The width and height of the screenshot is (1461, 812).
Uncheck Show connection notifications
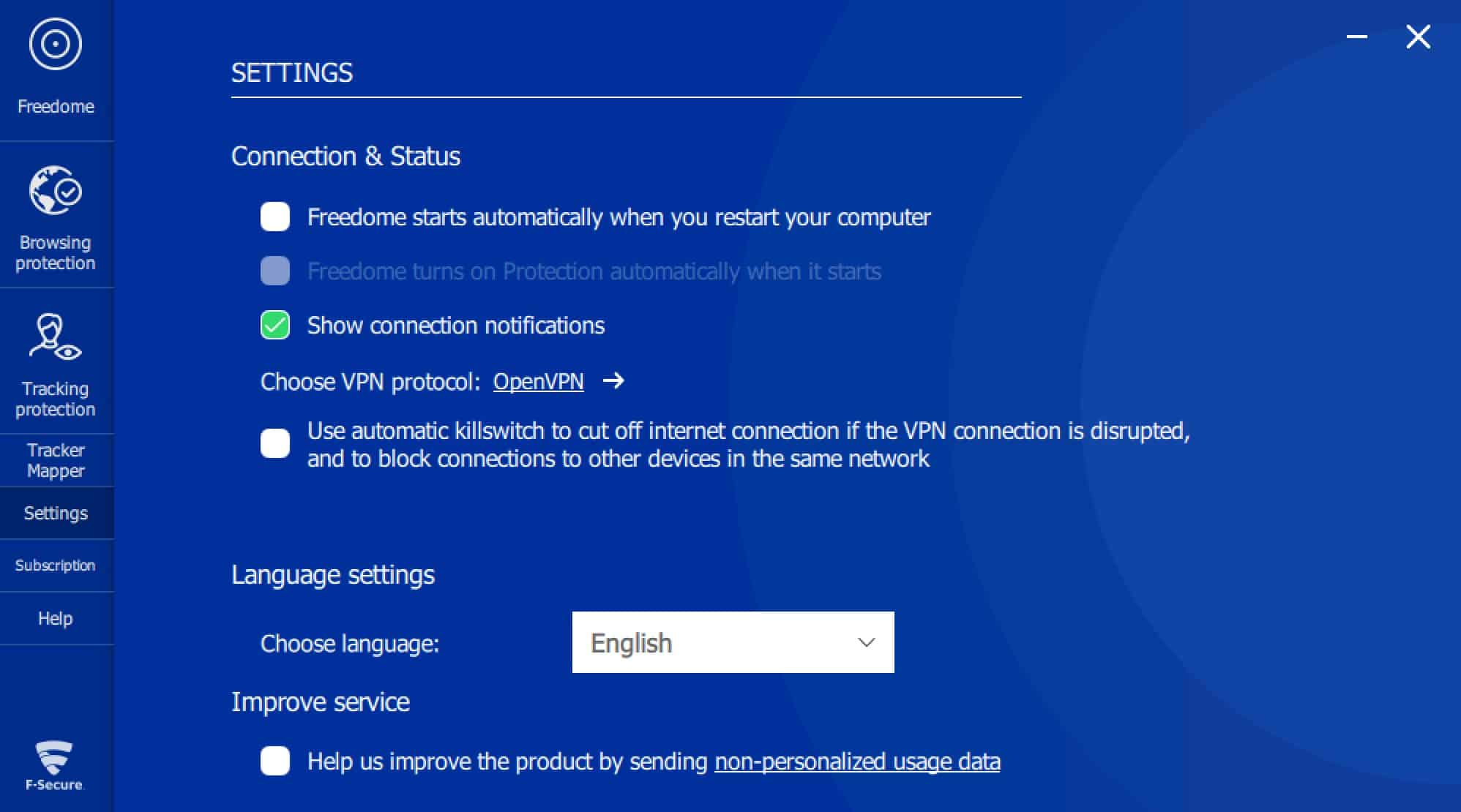275,325
